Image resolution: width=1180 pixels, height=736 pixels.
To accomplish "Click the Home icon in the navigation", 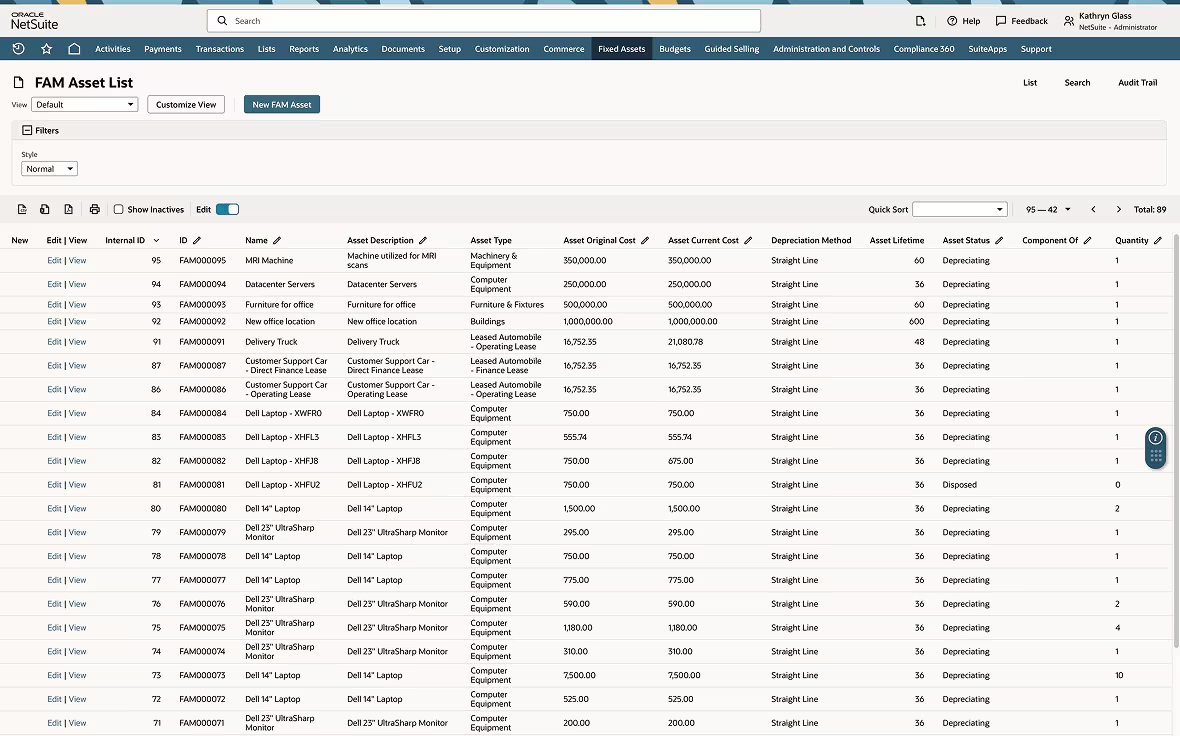I will point(74,47).
